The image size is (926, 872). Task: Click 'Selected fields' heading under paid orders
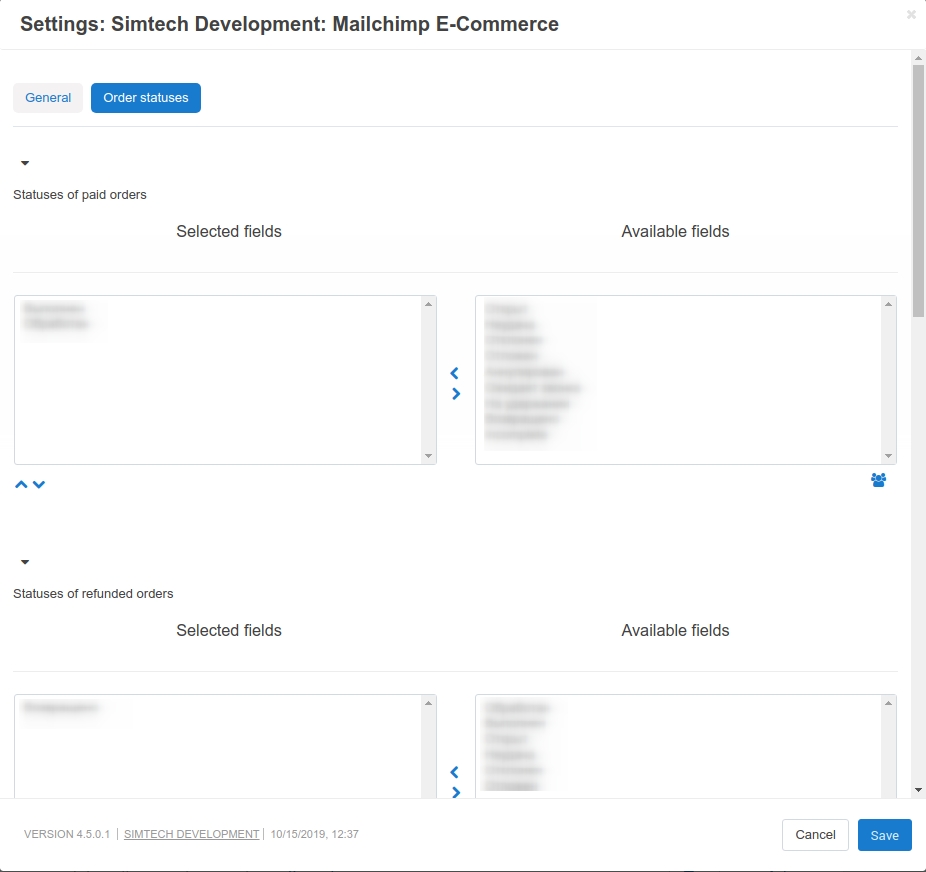(229, 231)
